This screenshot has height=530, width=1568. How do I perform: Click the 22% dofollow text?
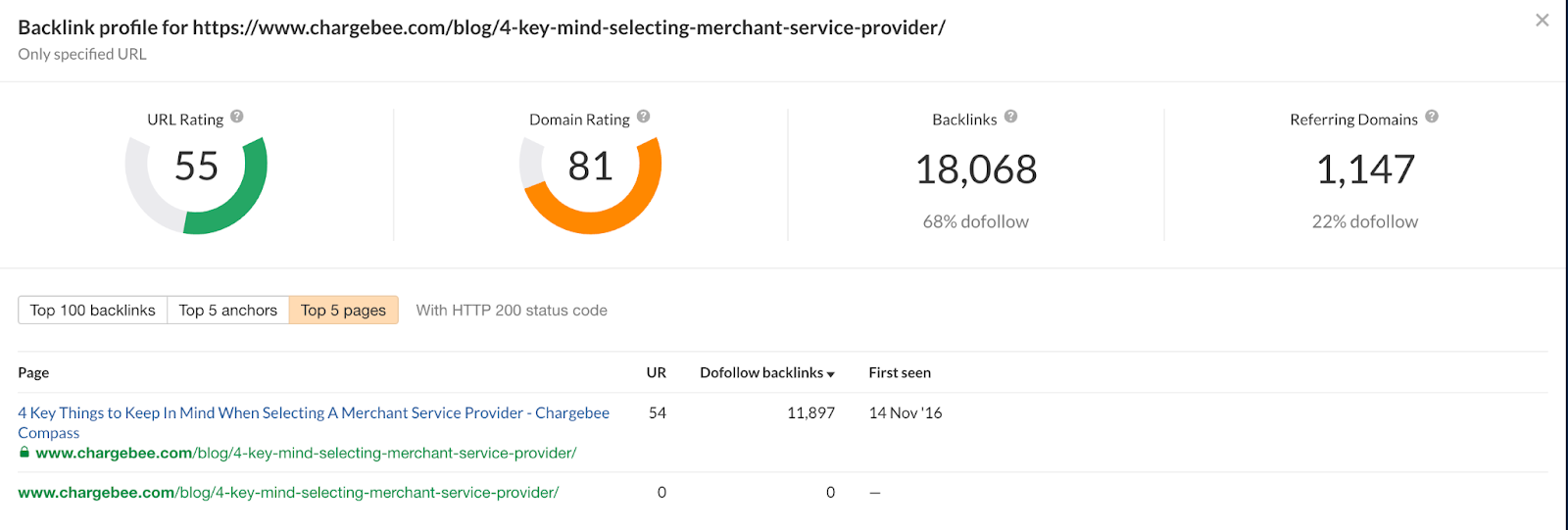1365,221
